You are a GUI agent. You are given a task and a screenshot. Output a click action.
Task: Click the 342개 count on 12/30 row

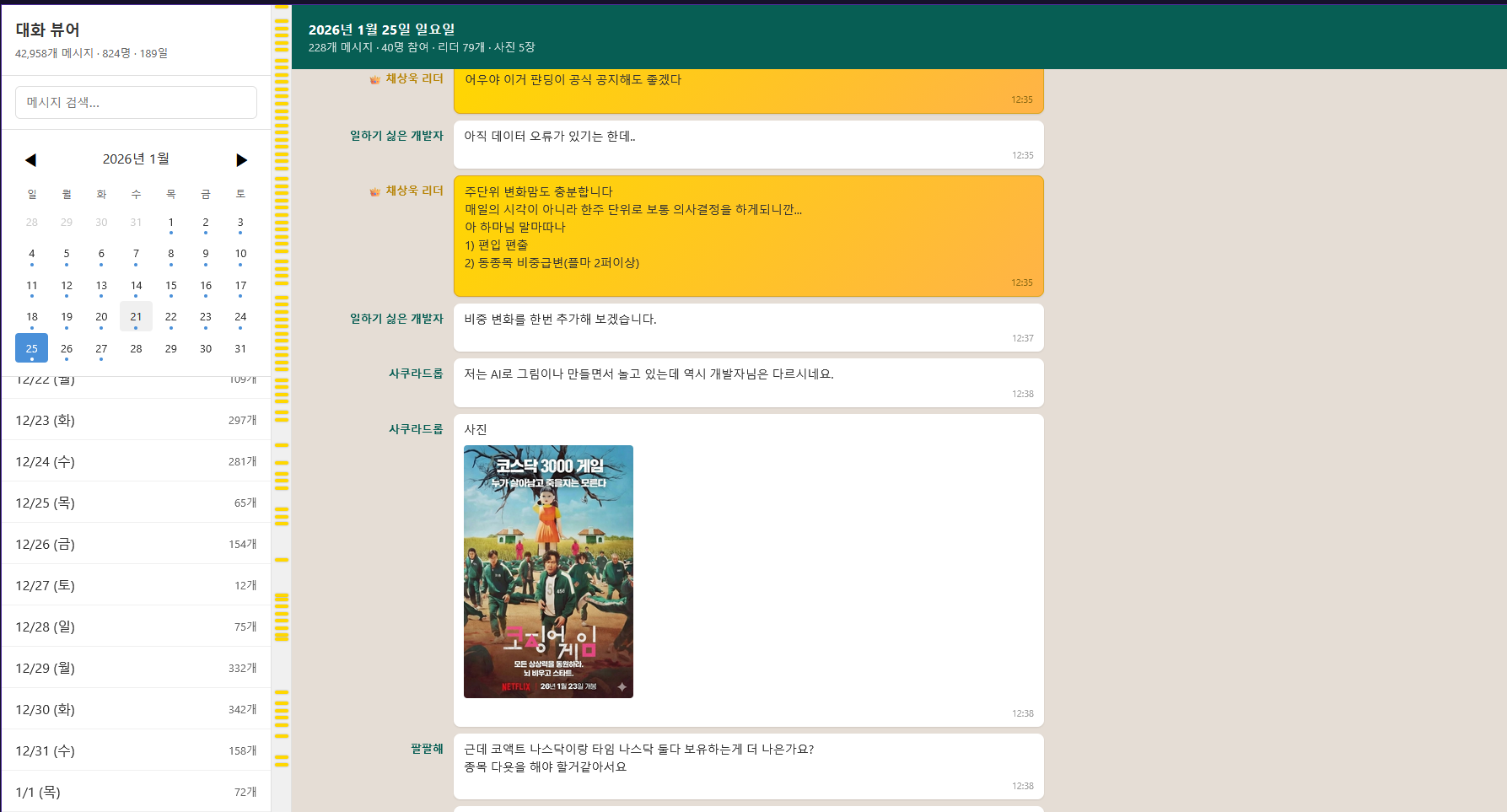243,709
